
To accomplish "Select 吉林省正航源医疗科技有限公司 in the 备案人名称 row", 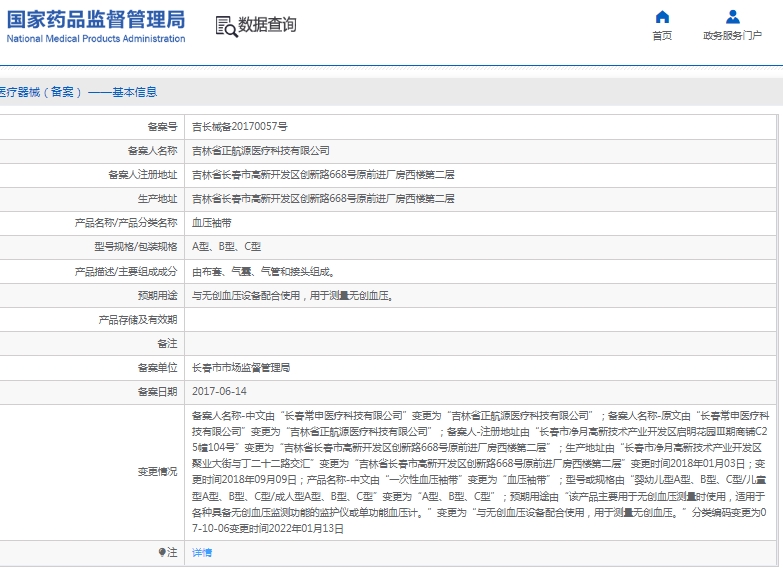I will 261,150.
